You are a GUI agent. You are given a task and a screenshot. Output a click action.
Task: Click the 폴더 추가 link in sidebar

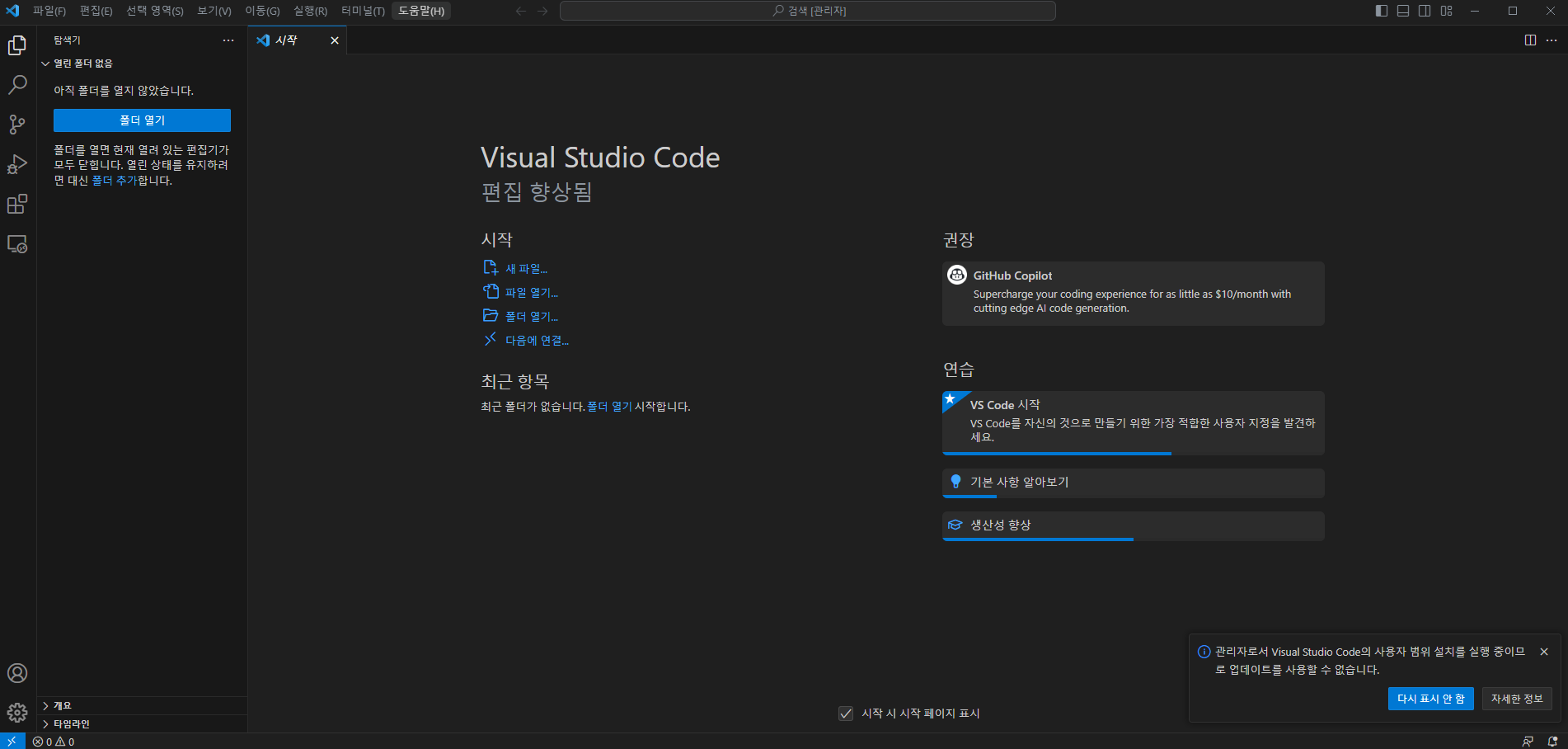point(115,181)
